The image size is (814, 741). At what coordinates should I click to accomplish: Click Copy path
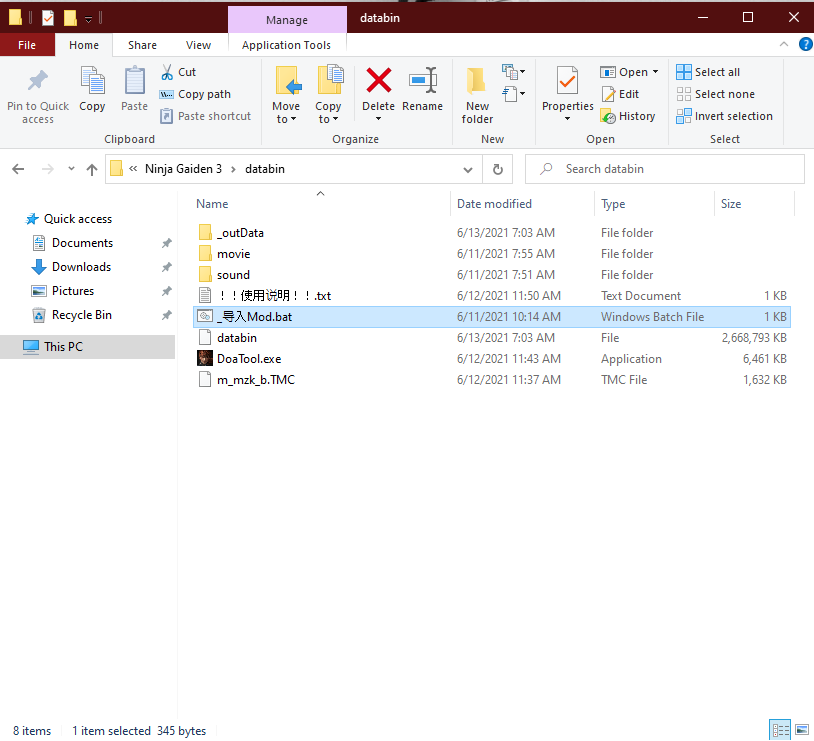tap(195, 95)
